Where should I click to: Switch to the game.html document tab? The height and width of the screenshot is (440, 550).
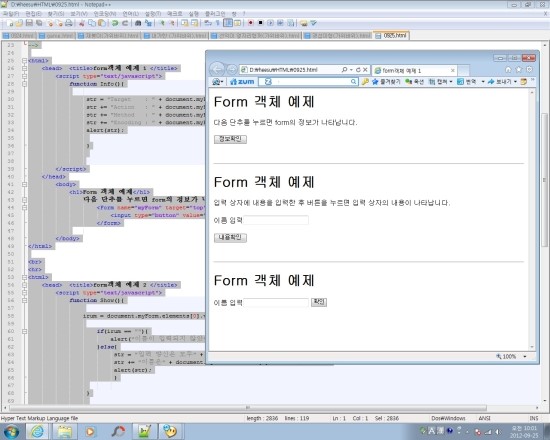pyautogui.click(x=56, y=35)
